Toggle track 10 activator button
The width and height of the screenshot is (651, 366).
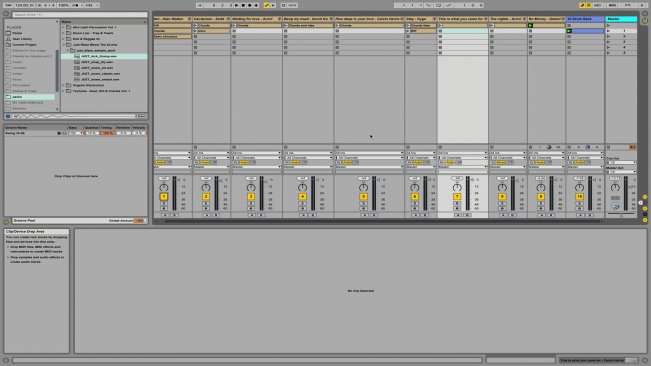tap(580, 197)
